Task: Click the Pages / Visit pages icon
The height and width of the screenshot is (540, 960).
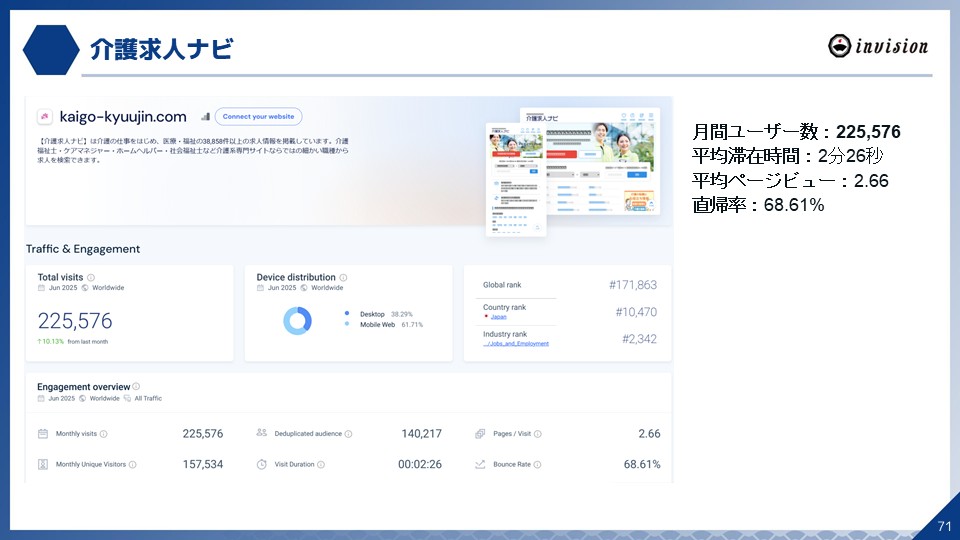Action: click(480, 433)
